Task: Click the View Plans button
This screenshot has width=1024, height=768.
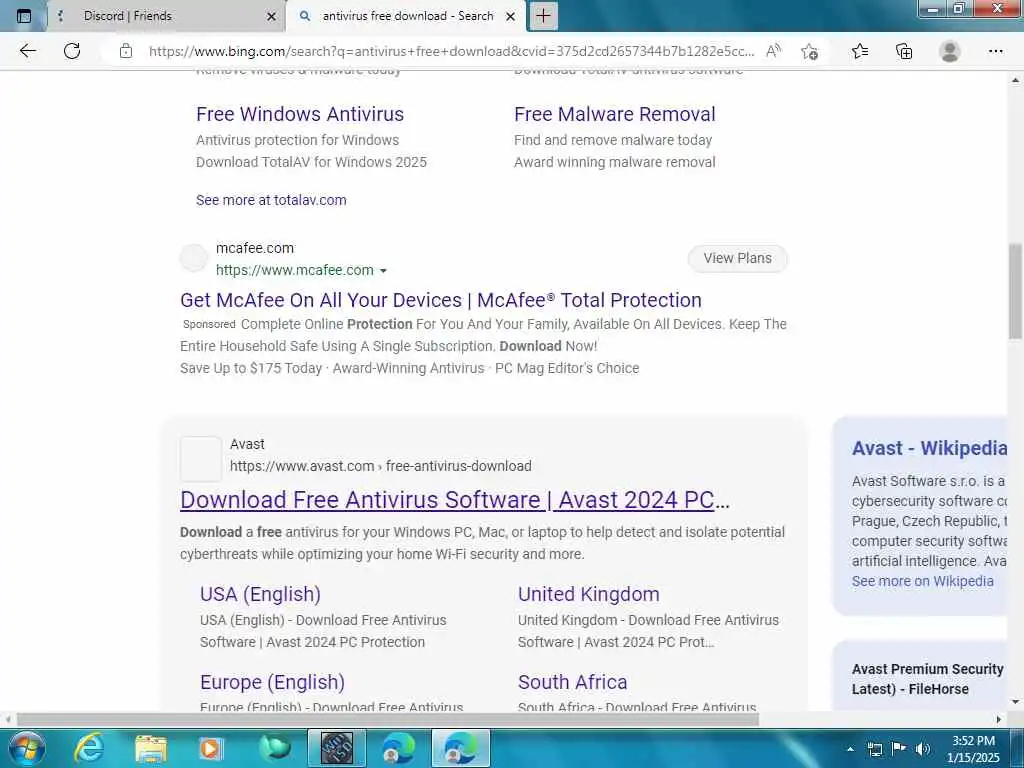Action: (737, 259)
